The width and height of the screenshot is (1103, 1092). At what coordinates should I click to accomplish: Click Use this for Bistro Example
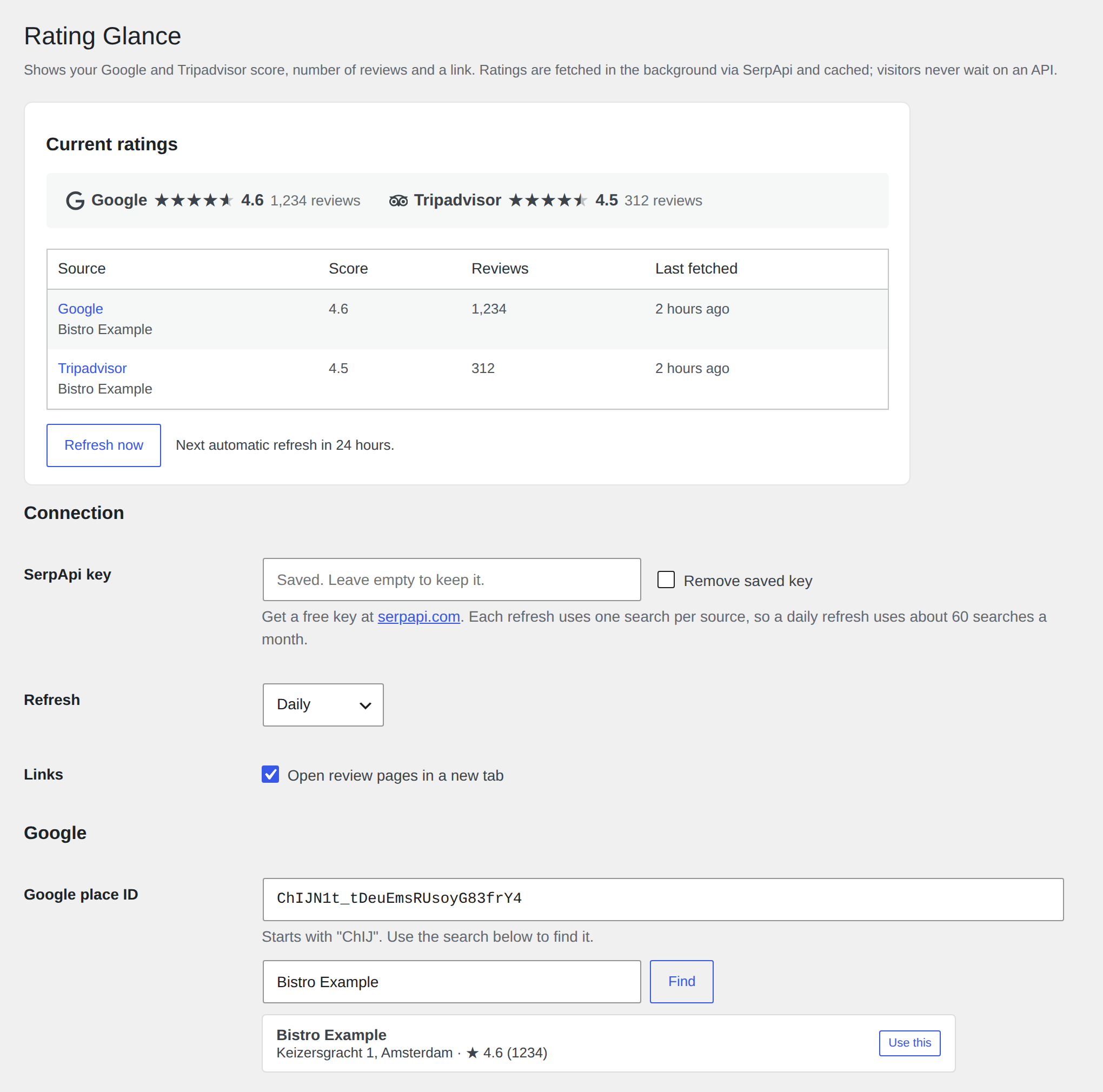click(x=909, y=1042)
